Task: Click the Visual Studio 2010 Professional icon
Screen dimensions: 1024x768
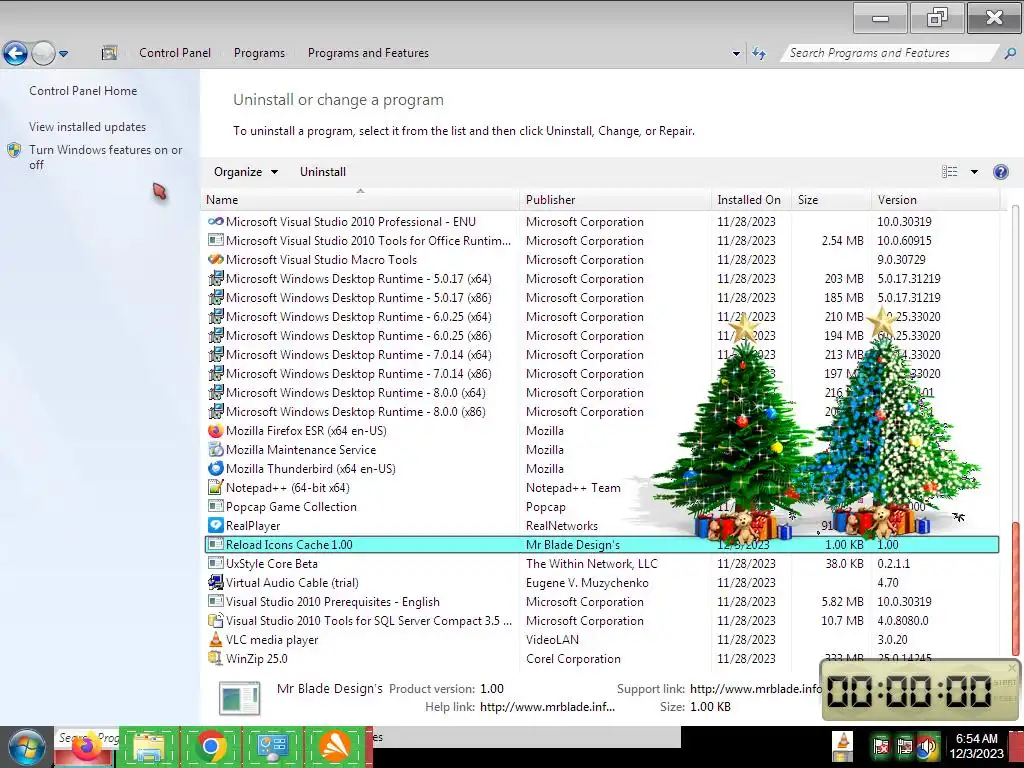Action: point(216,221)
